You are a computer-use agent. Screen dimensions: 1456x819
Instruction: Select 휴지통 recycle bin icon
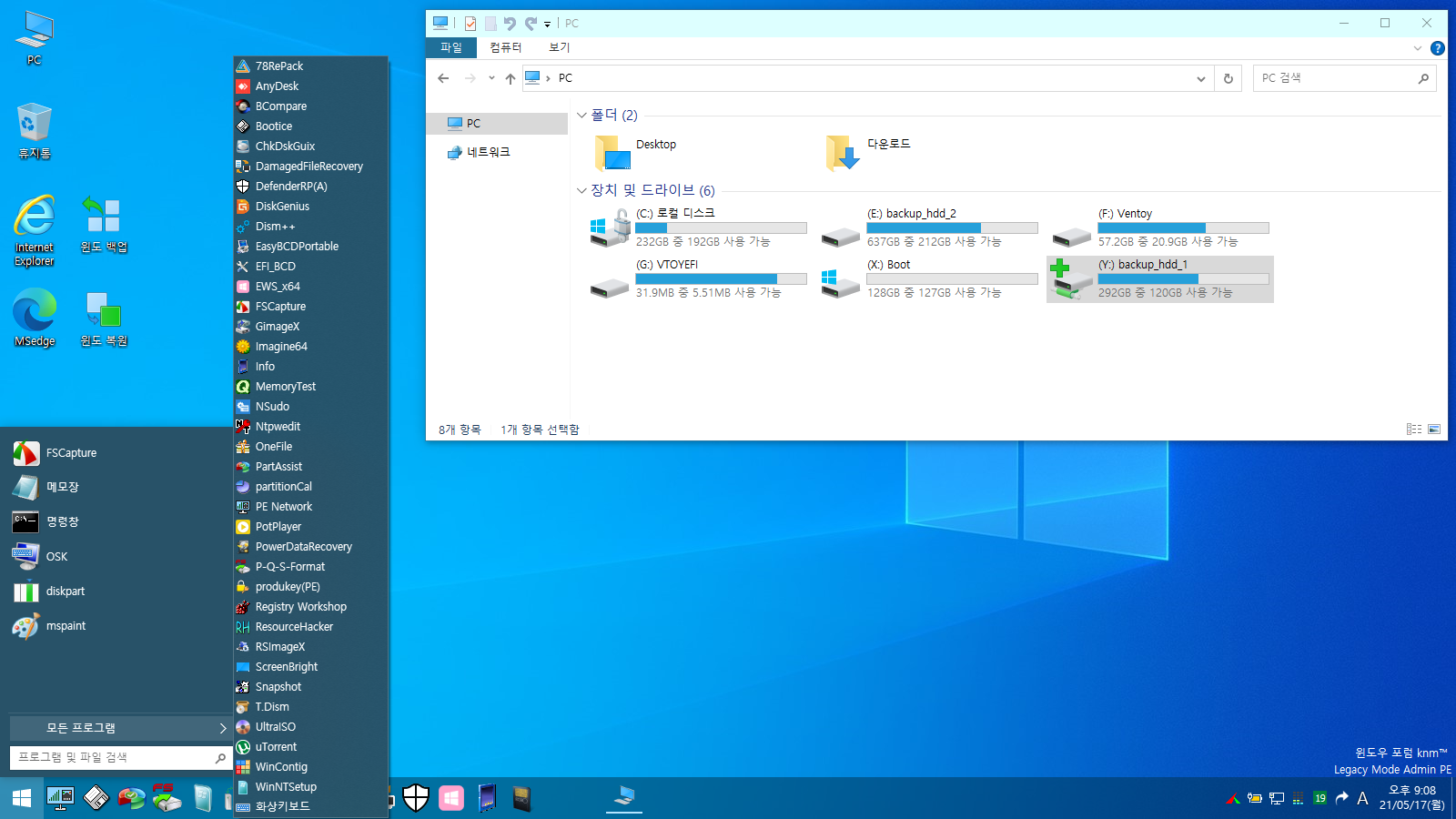35,130
